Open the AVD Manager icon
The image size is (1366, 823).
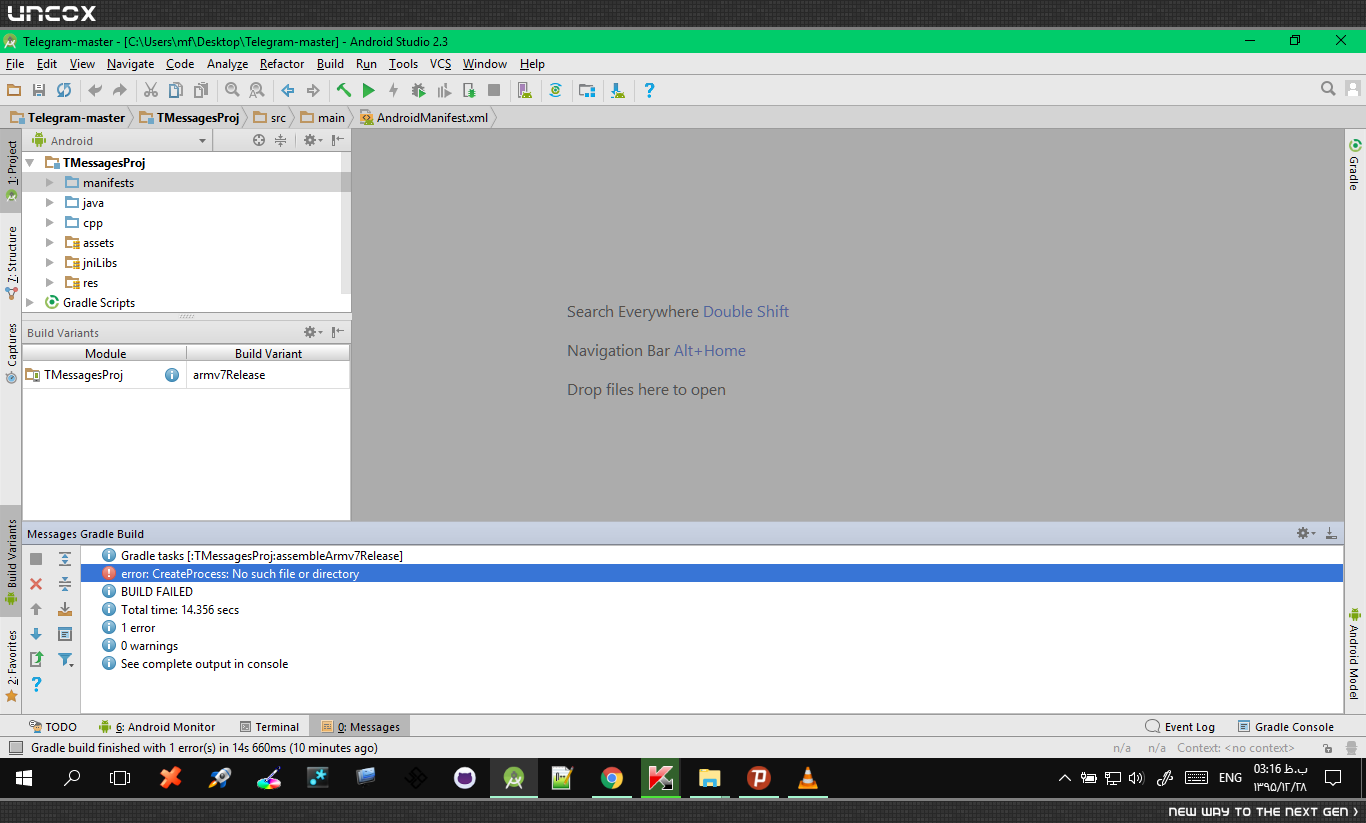coord(525,90)
